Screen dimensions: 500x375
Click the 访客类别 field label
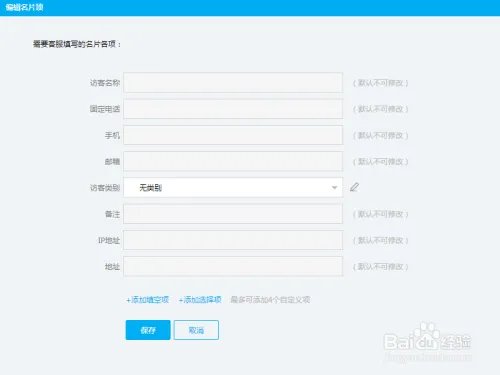[x=105, y=188]
